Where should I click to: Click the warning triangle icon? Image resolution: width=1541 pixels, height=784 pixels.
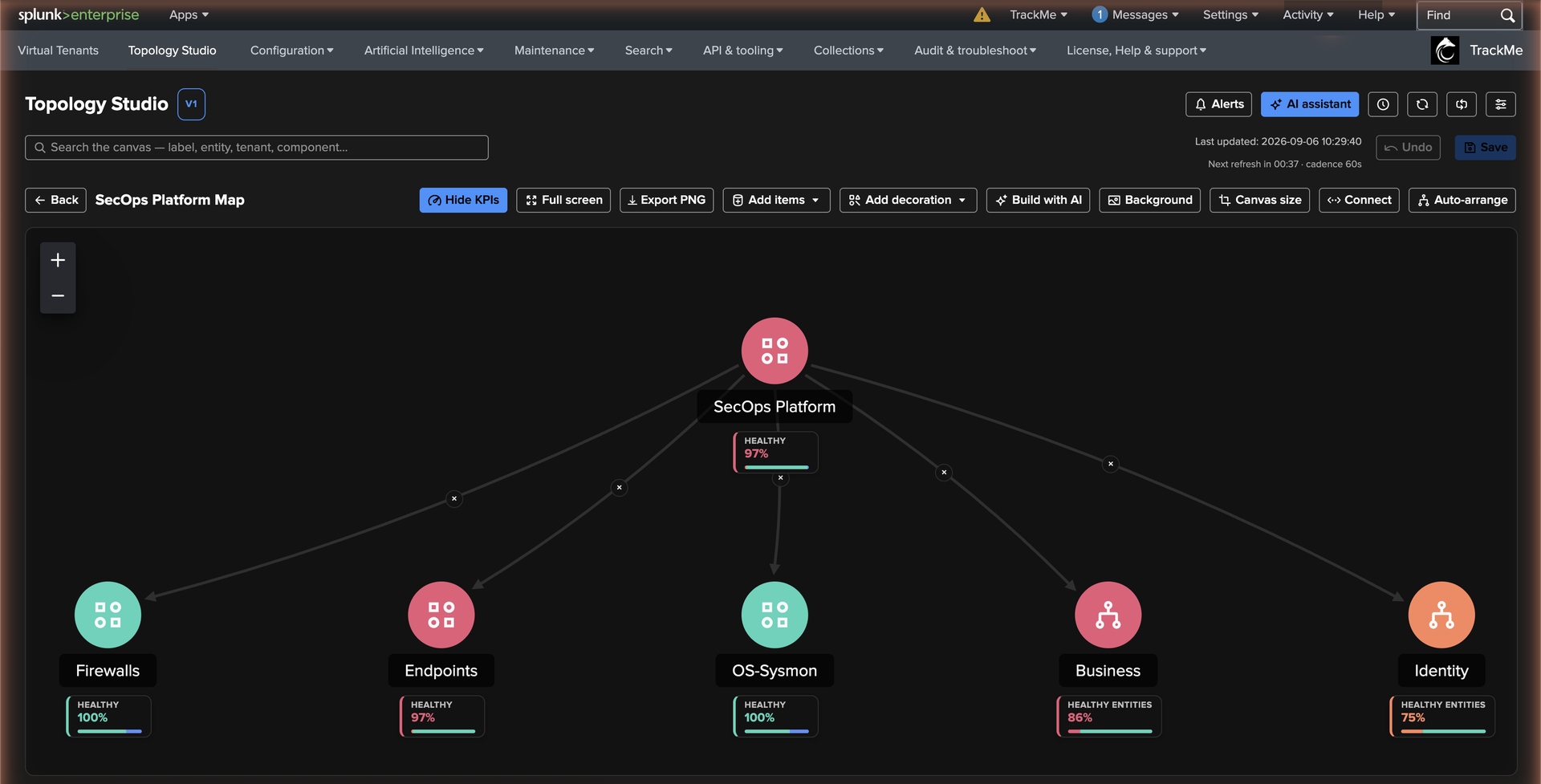[x=982, y=14]
